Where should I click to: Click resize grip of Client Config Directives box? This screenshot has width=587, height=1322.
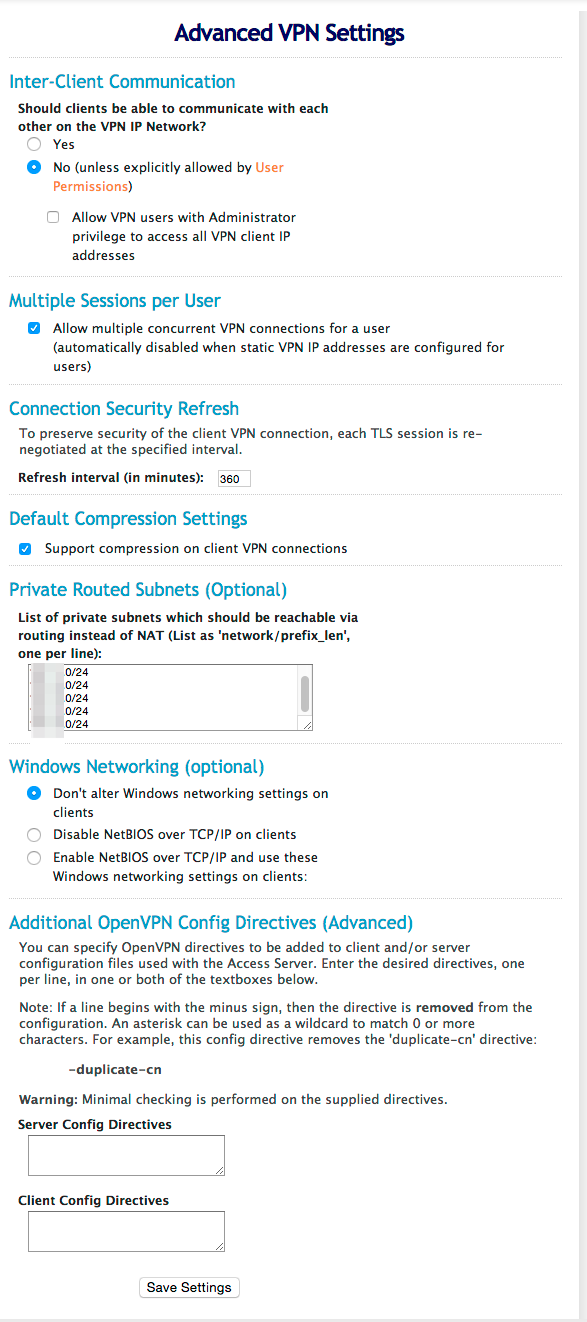click(x=219, y=1245)
